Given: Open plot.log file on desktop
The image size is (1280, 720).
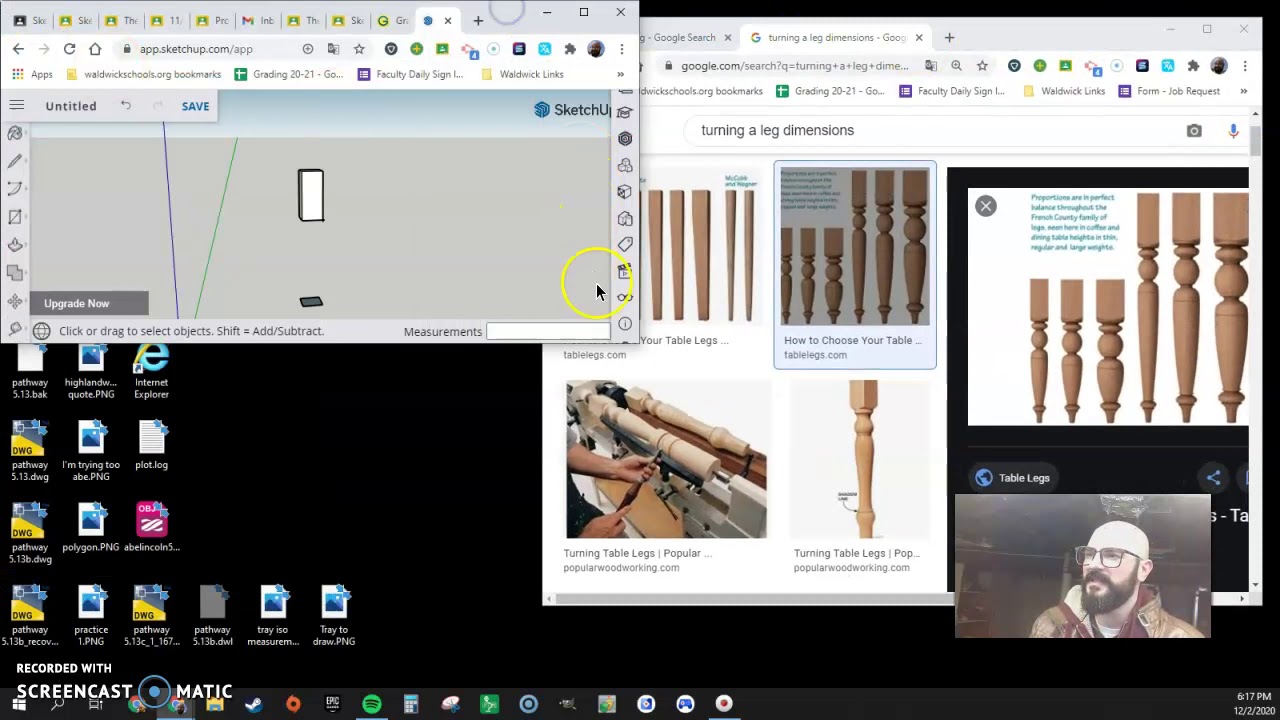Looking at the screenshot, I should 152,446.
